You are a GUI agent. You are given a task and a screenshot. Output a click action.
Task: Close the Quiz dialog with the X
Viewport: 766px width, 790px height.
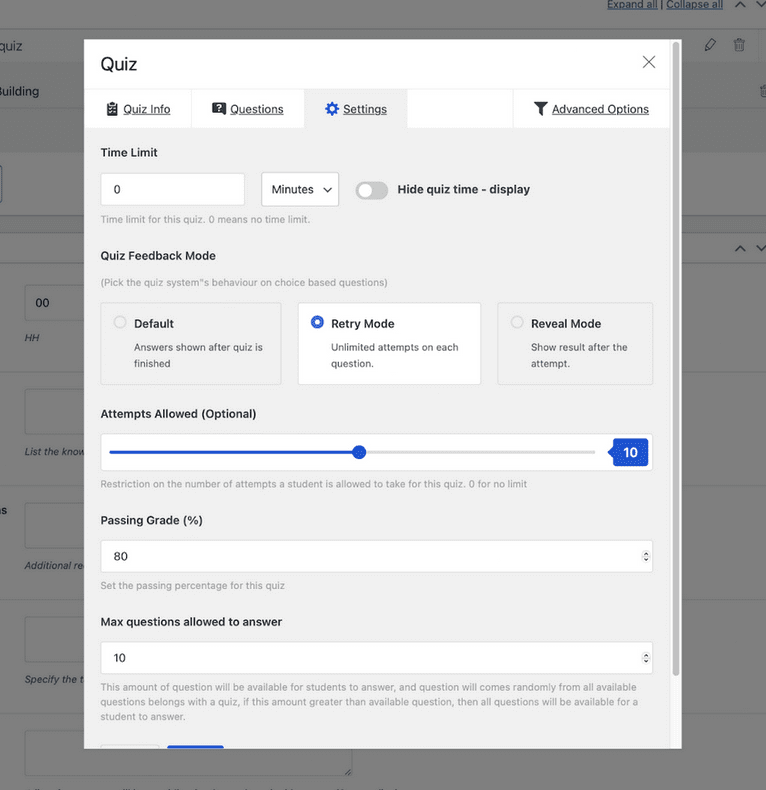(649, 62)
